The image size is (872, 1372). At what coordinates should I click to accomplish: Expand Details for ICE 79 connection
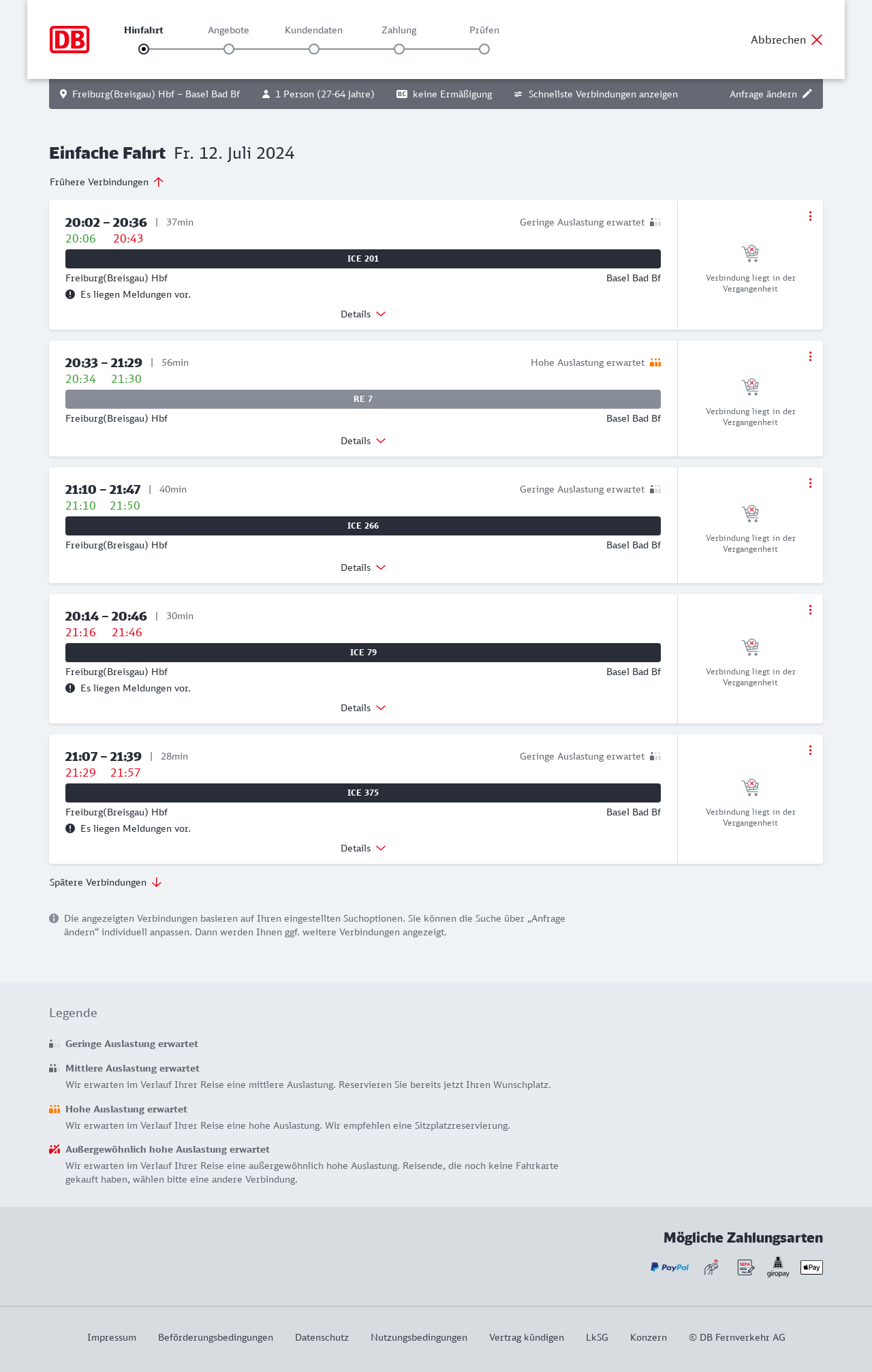(x=362, y=708)
